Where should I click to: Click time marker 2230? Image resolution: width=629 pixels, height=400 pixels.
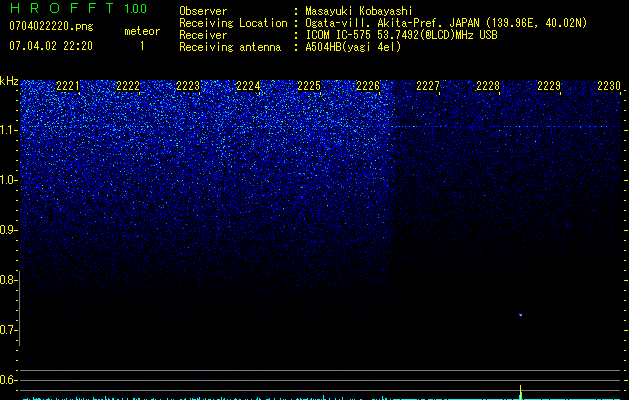[x=609, y=86]
